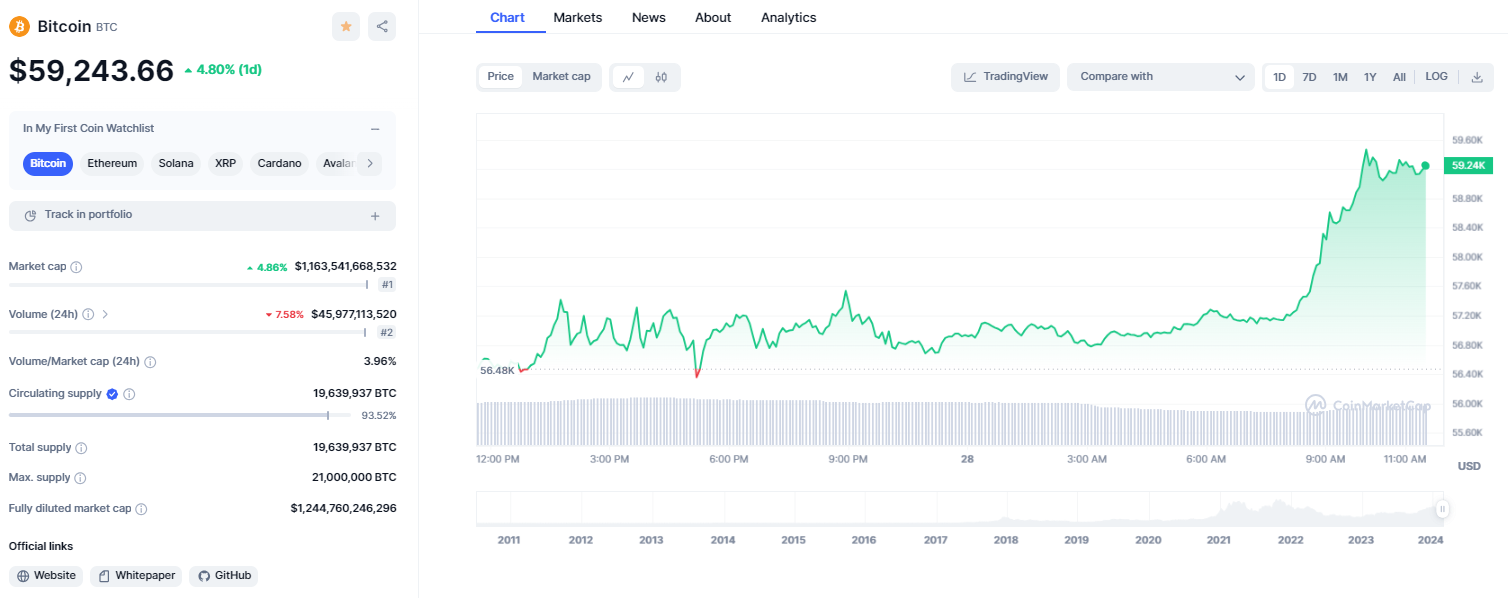1508x598 pixels.
Task: Click the blue verified badge icon
Action: coord(112,394)
